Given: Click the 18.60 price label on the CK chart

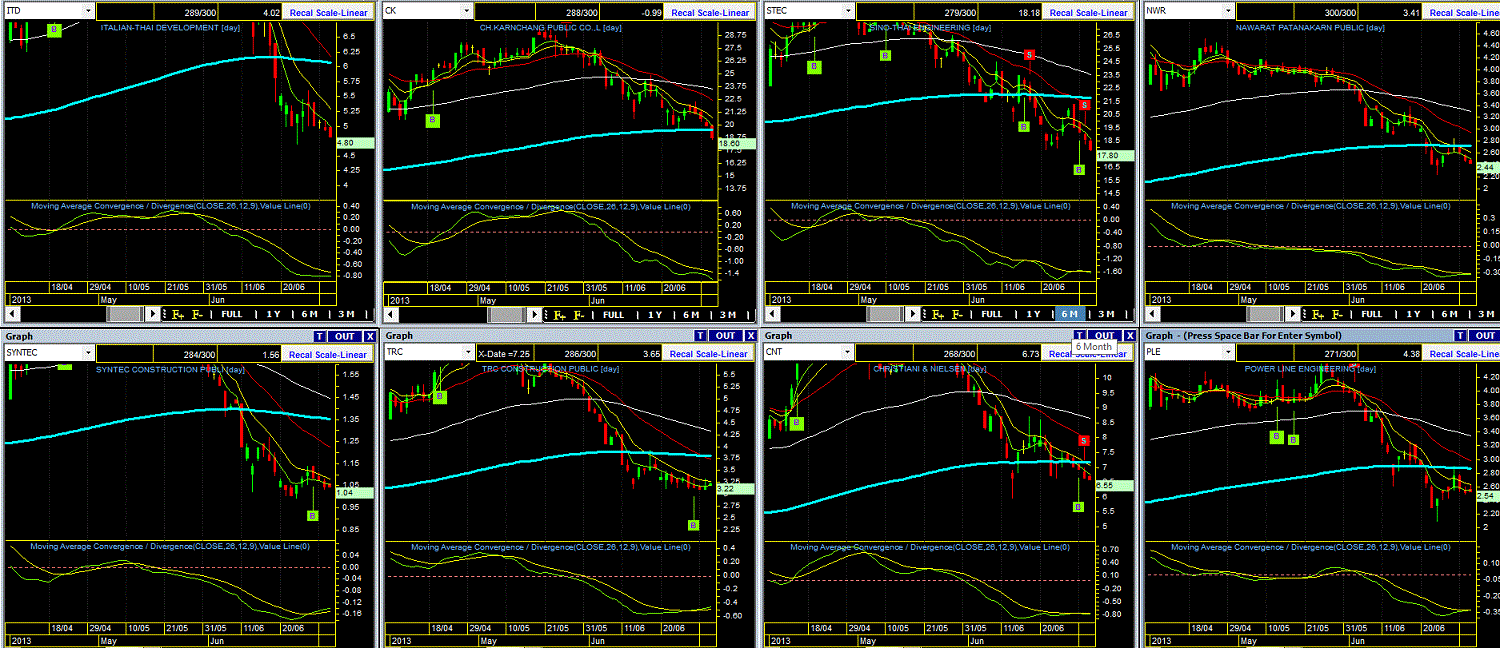Looking at the screenshot, I should click(x=735, y=144).
